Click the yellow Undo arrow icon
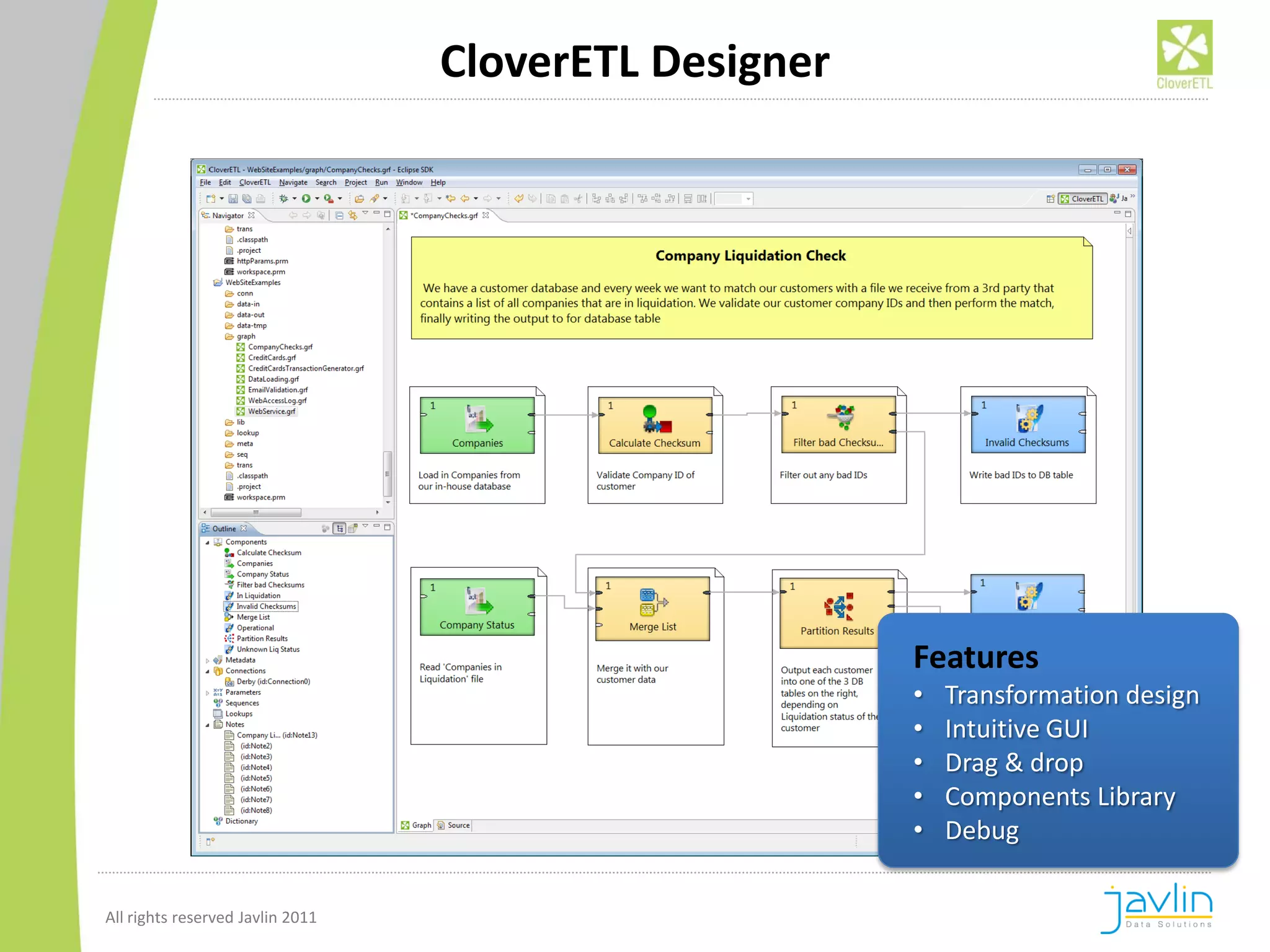Image resolution: width=1270 pixels, height=952 pixels. [518, 199]
